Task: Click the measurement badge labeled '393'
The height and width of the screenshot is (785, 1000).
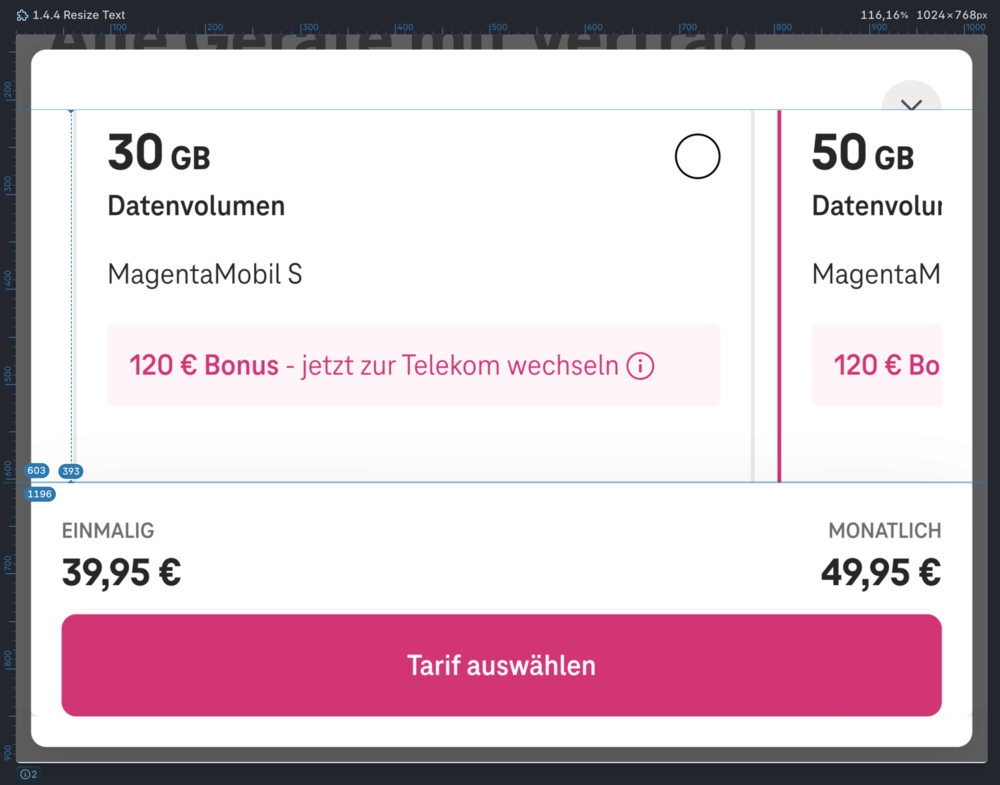Action: [x=70, y=470]
